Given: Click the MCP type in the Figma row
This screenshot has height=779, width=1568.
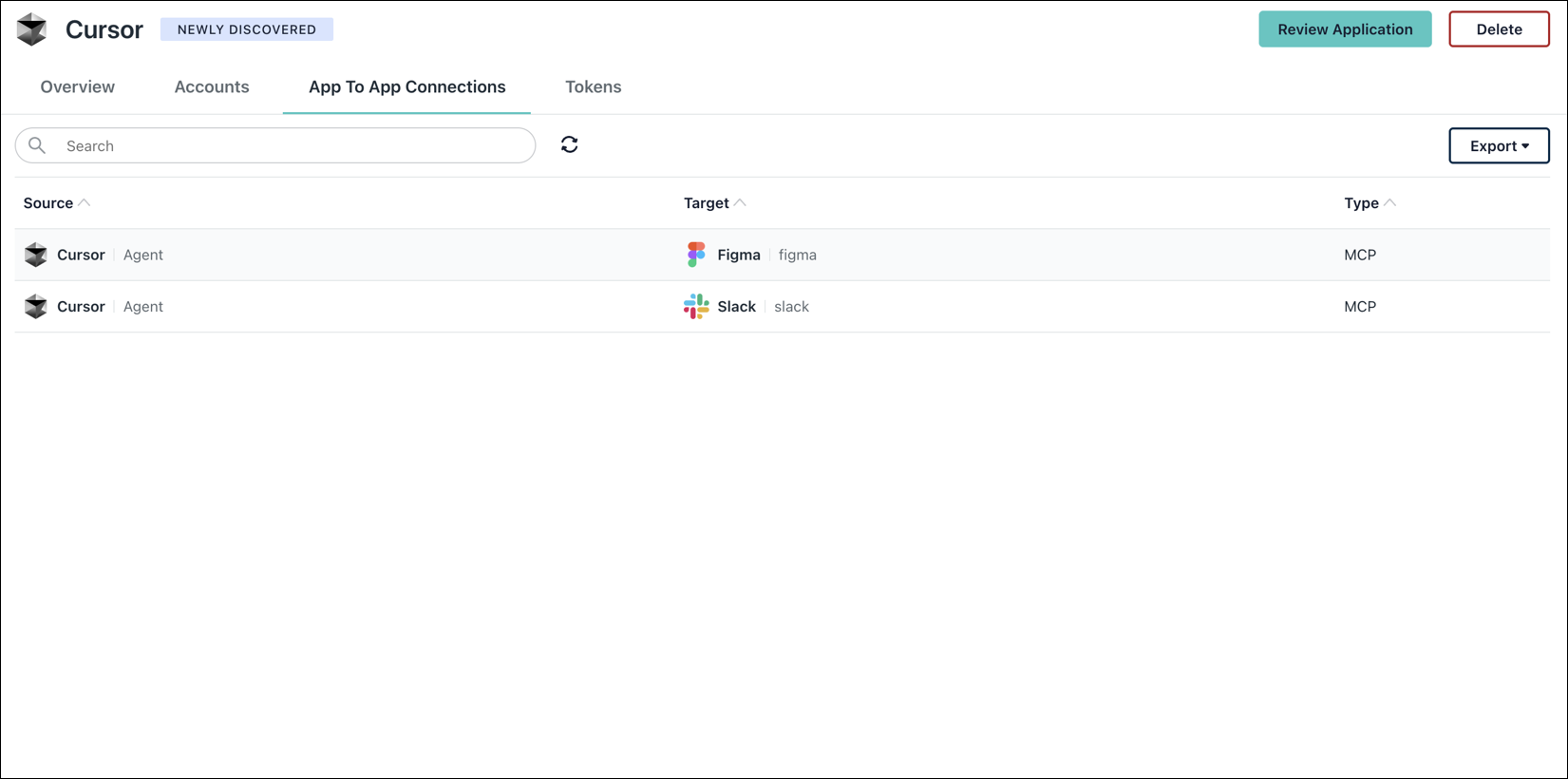Looking at the screenshot, I should coord(1360,255).
